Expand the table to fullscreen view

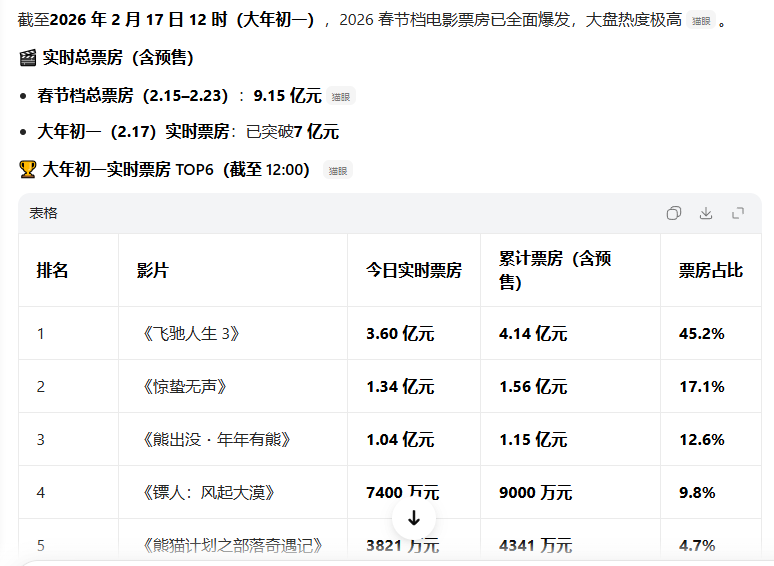[738, 213]
